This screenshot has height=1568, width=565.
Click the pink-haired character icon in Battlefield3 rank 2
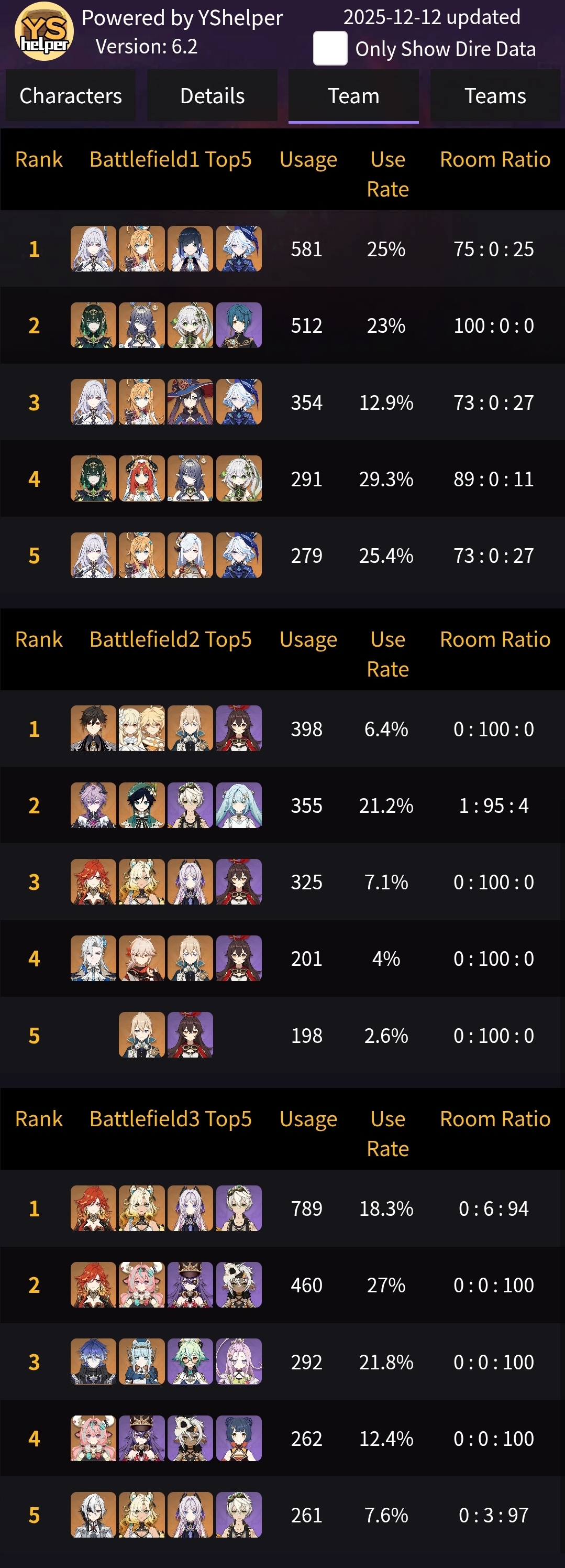point(142,1285)
